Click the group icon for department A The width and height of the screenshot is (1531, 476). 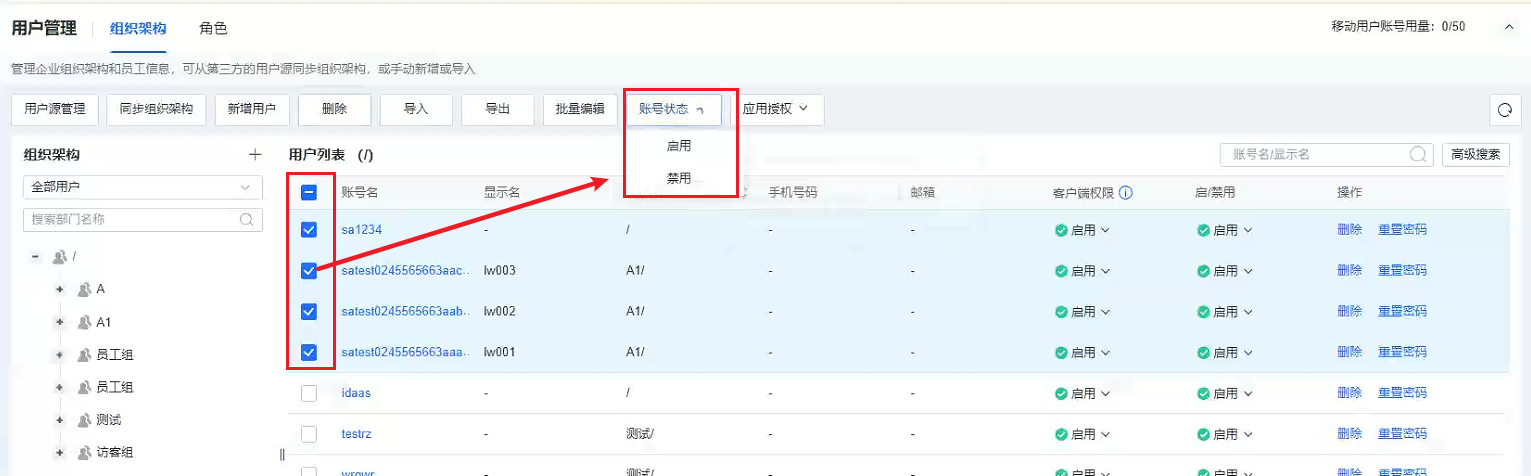pos(84,289)
